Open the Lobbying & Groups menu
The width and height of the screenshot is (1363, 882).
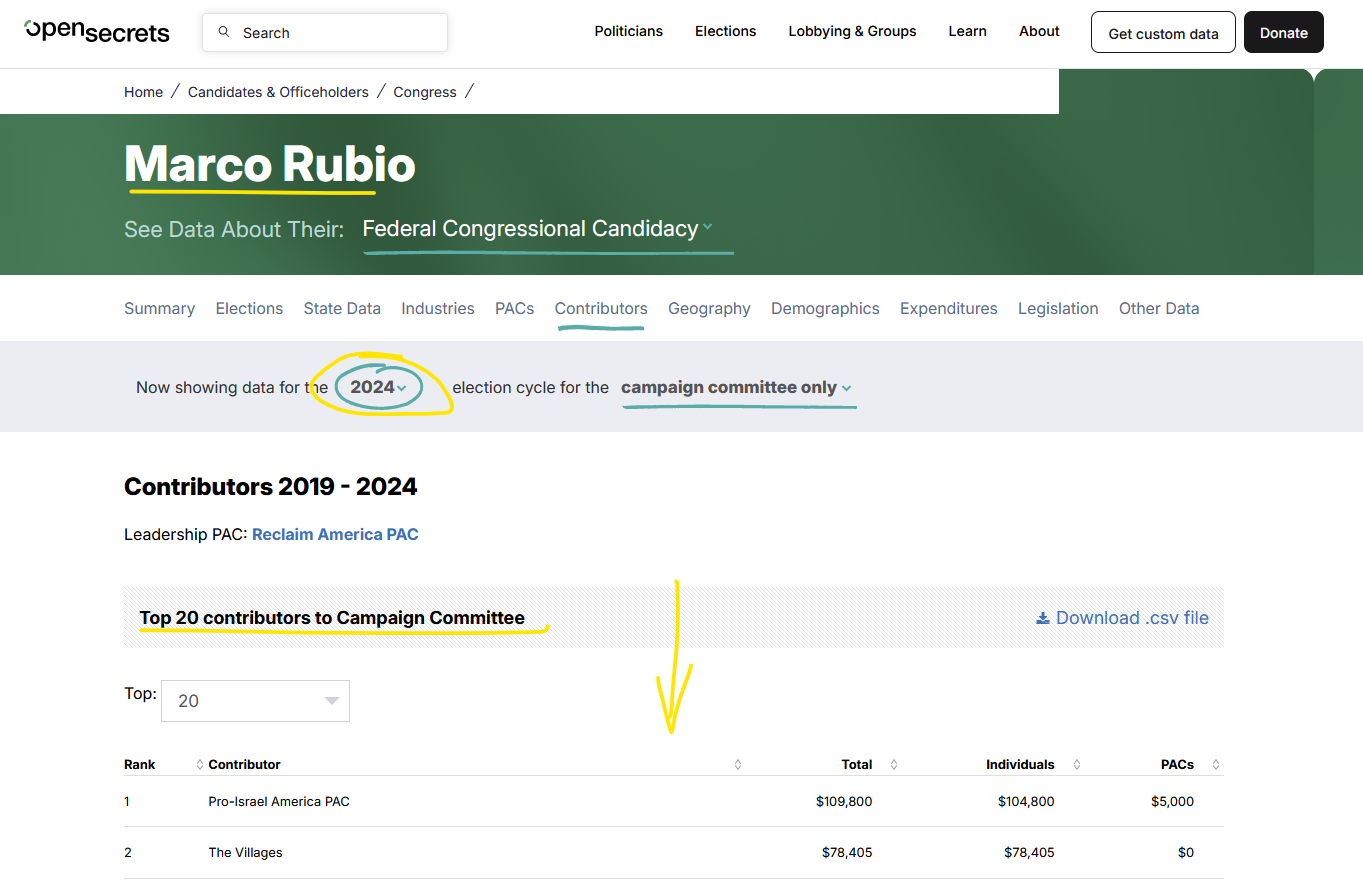(x=852, y=31)
